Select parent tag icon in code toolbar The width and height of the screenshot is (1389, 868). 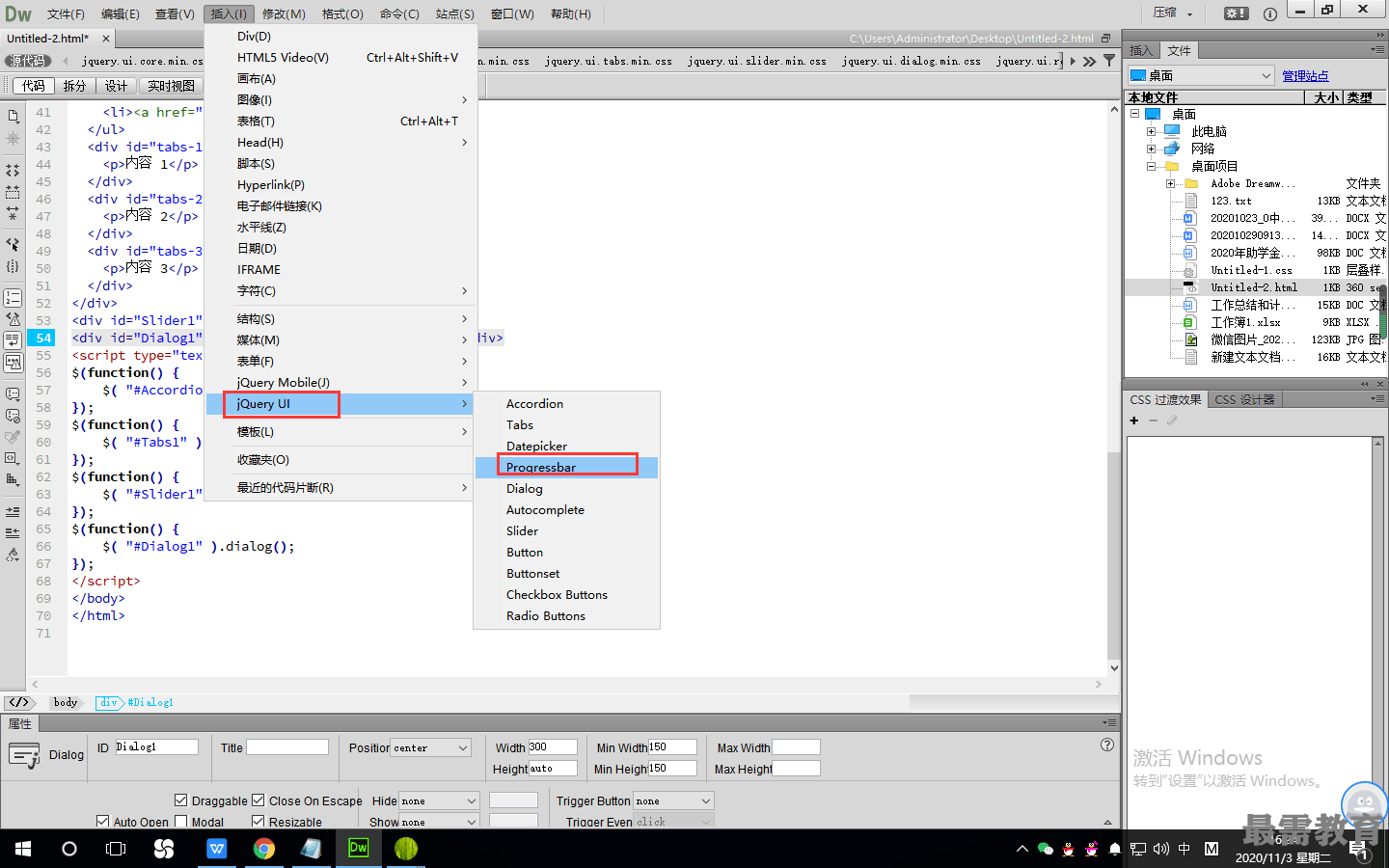pyautogui.click(x=13, y=244)
